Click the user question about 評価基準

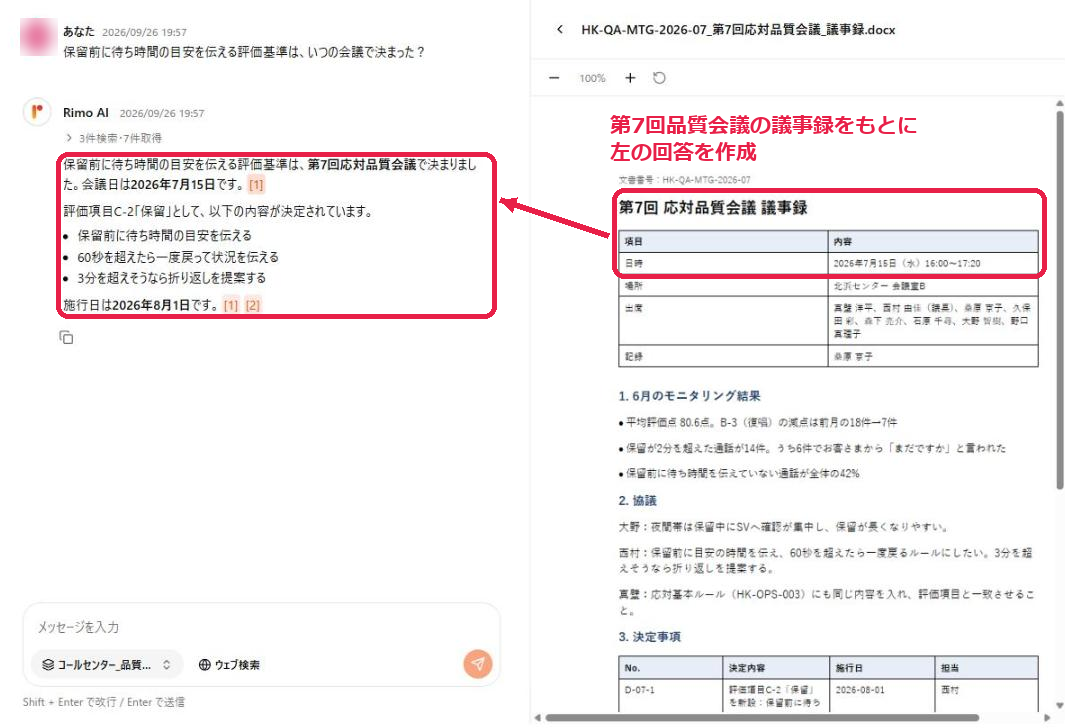[244, 52]
